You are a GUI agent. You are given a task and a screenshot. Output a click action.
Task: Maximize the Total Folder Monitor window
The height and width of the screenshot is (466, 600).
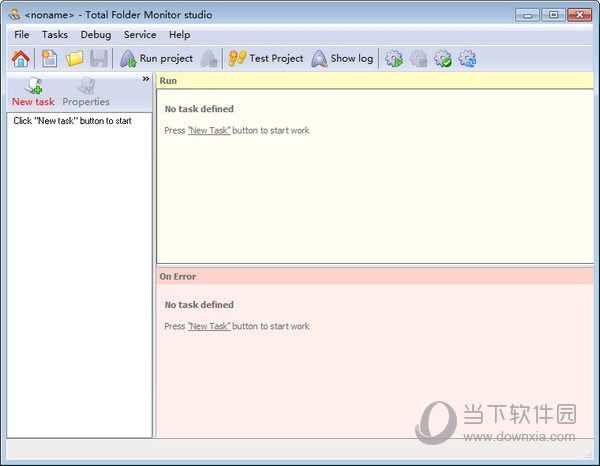[553, 15]
